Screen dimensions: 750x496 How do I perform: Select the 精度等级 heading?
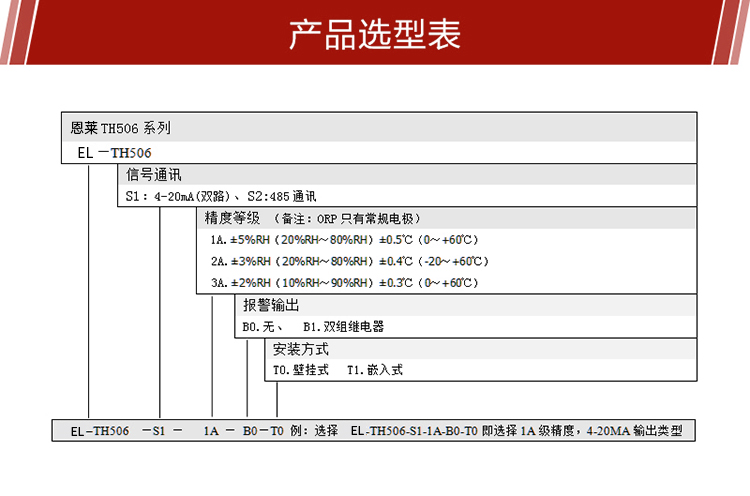pyautogui.click(x=232, y=218)
